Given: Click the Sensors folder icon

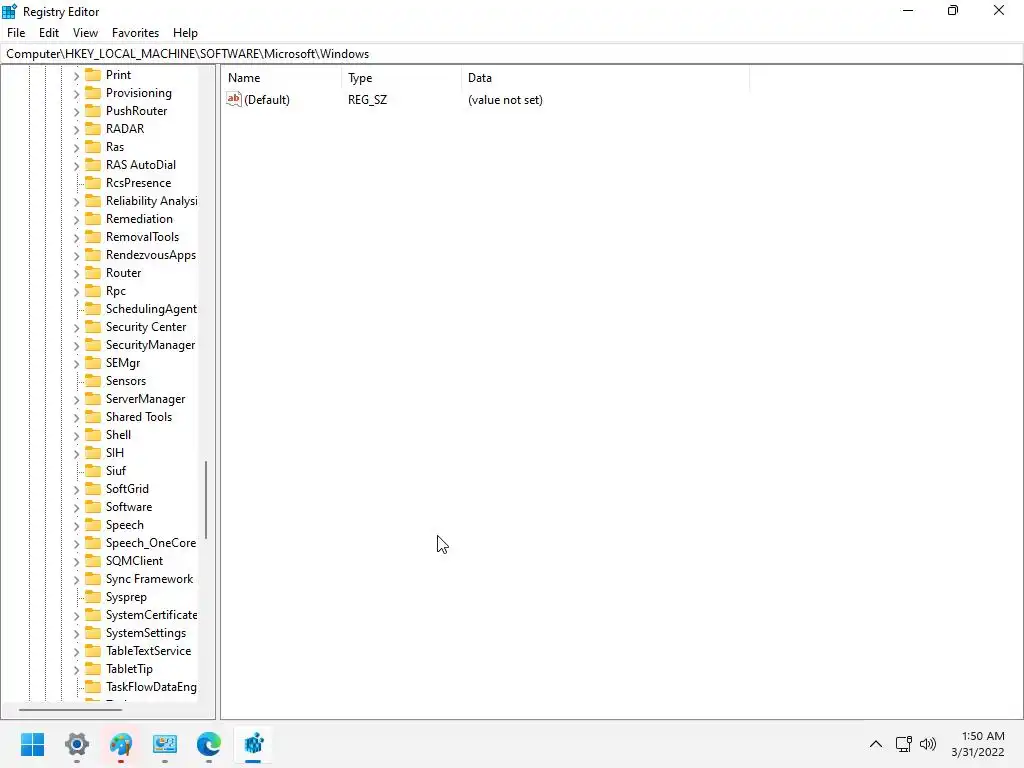Looking at the screenshot, I should (x=93, y=381).
